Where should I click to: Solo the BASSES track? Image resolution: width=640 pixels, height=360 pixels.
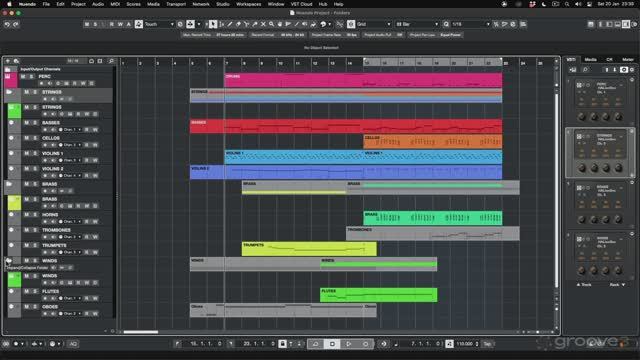click(35, 123)
